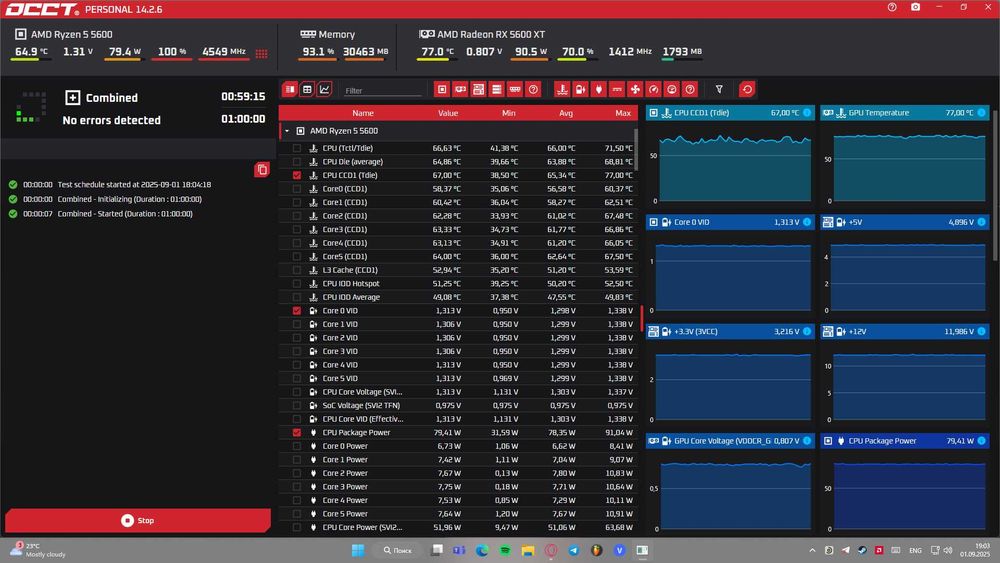The image size is (1000, 563).
Task: Click the +3.3V (3VCC) graph panel
Action: click(730, 375)
